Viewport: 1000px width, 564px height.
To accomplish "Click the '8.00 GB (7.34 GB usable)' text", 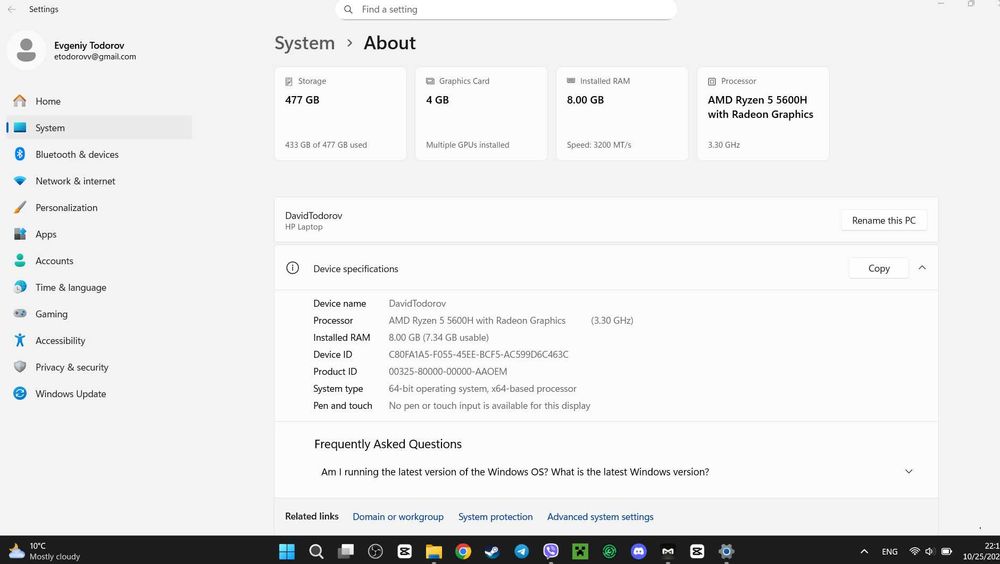I will (x=438, y=338).
